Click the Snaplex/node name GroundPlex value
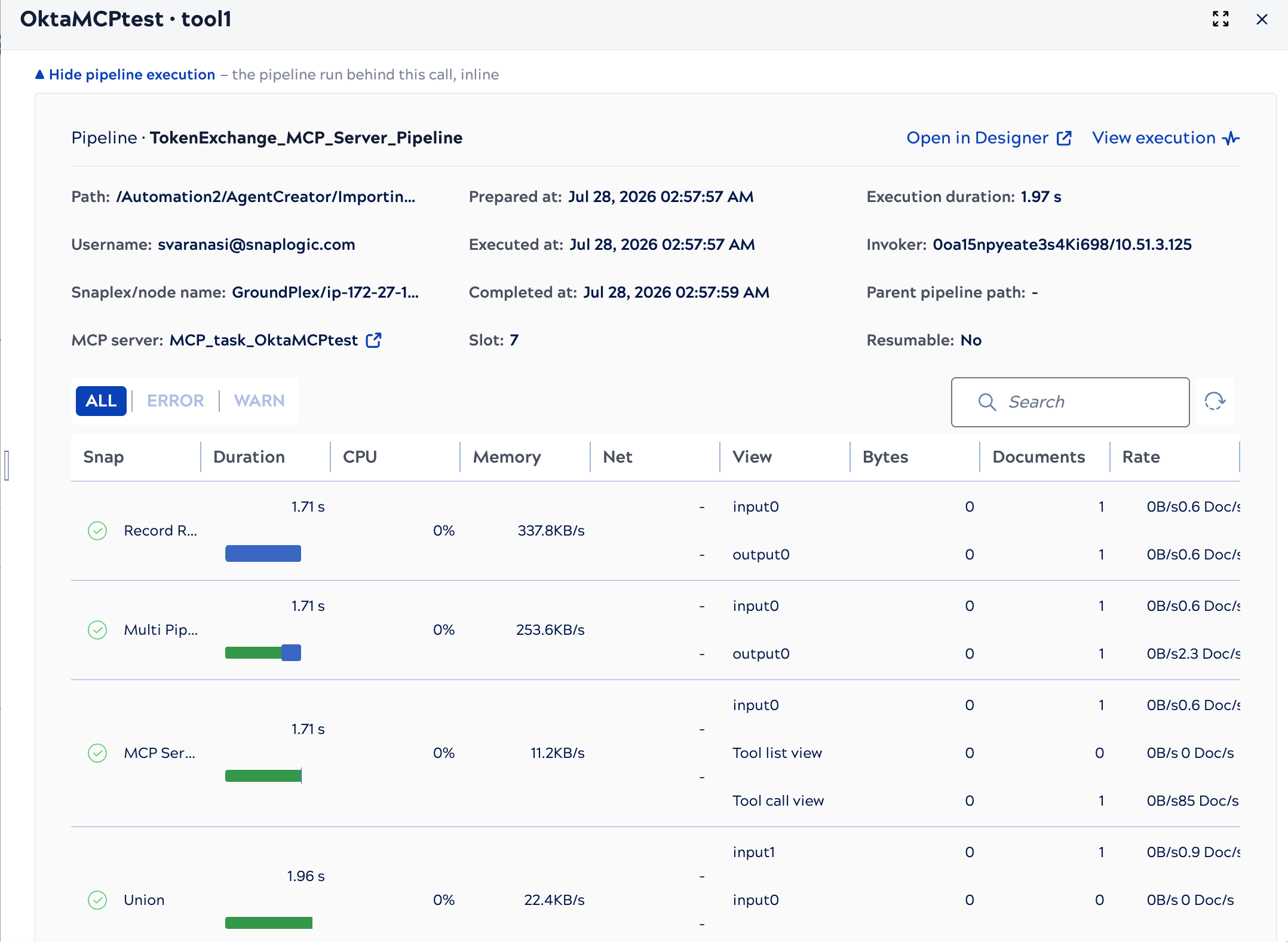The image size is (1288, 942). (x=326, y=292)
